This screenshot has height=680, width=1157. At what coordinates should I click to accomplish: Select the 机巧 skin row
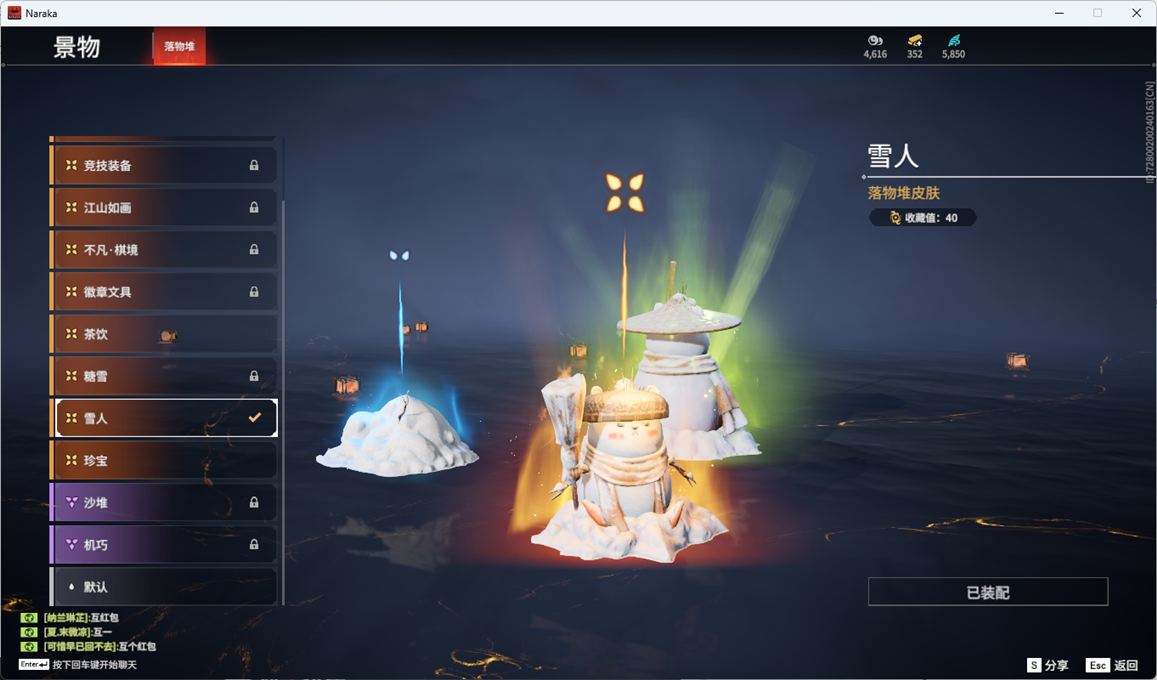[163, 544]
